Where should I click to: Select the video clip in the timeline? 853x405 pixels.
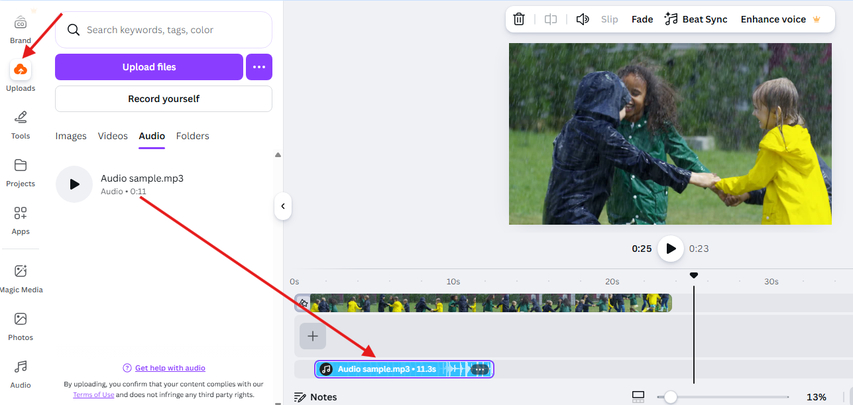pyautogui.click(x=483, y=303)
